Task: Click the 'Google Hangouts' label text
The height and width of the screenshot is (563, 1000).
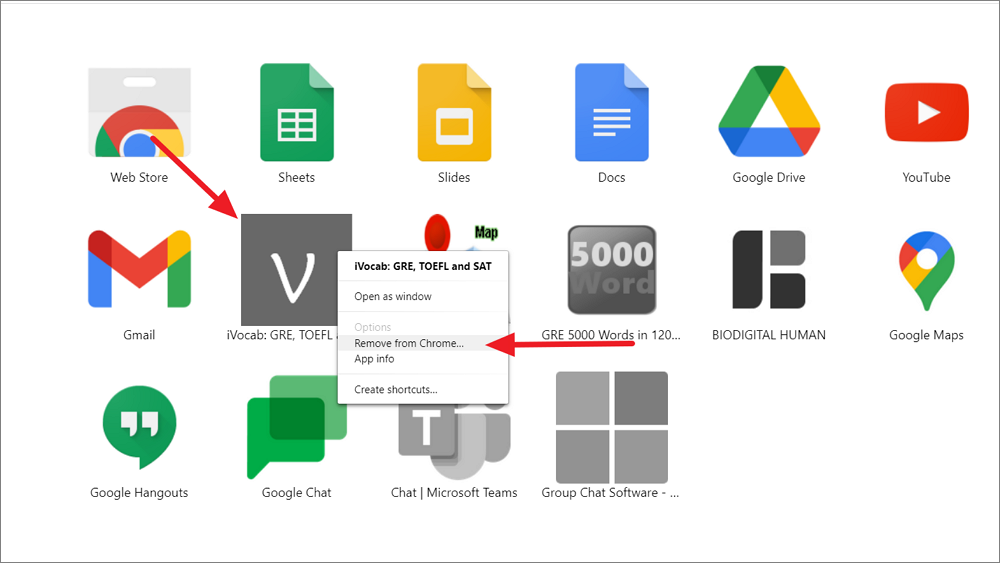Action: 139,492
